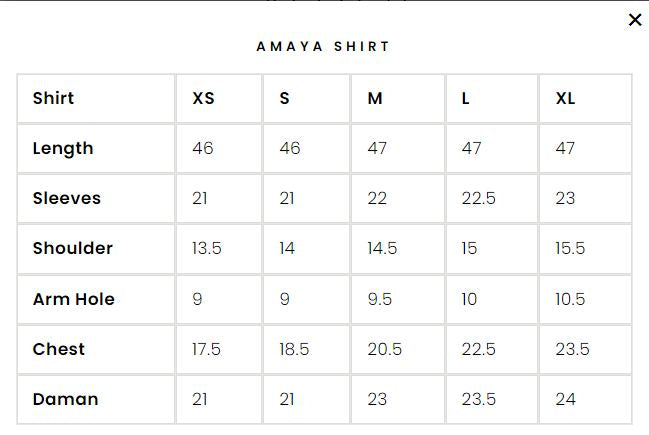Click the L size column header
This screenshot has width=649, height=435.
click(466, 98)
